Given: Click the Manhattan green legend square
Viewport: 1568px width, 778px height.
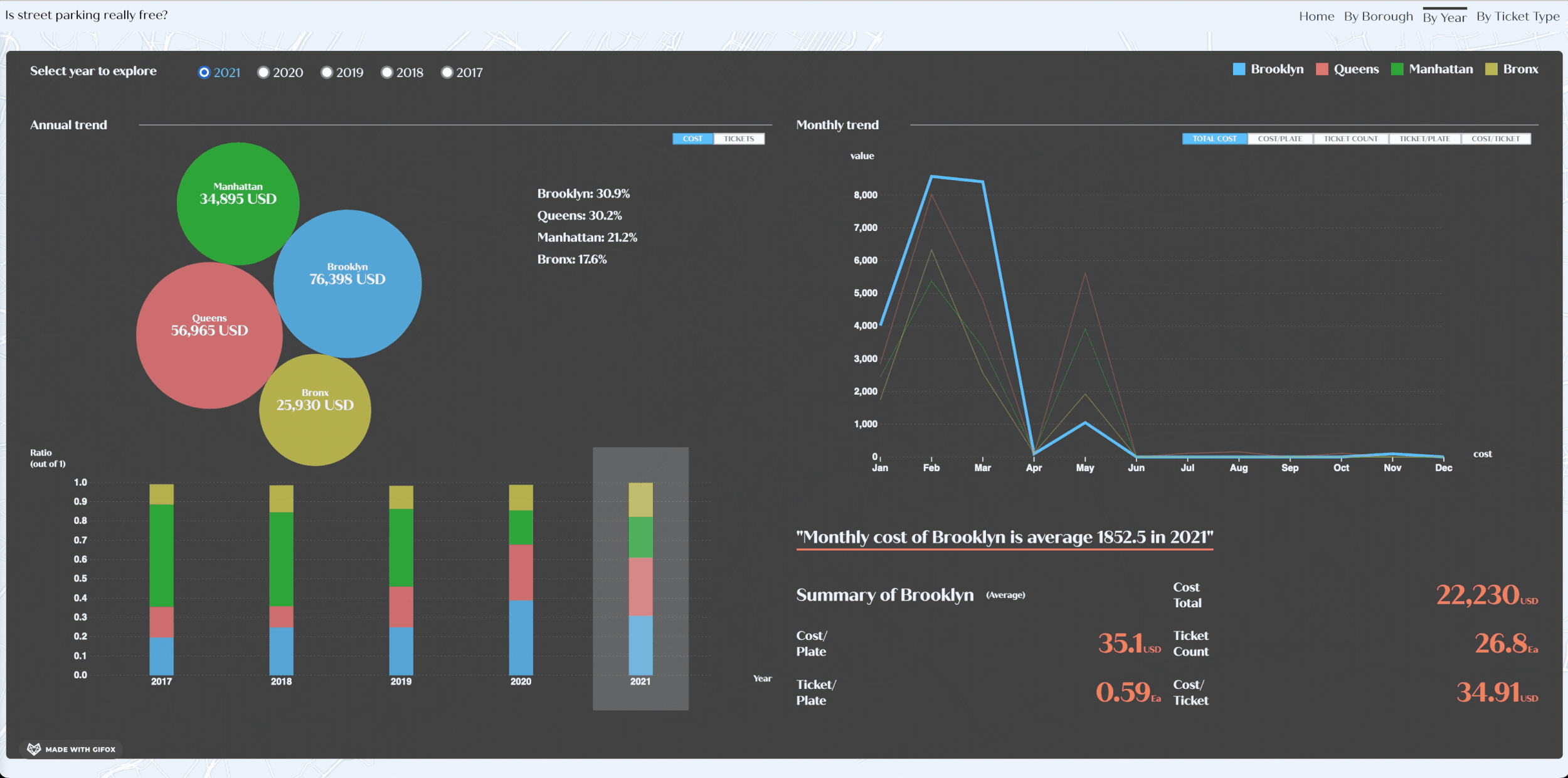Looking at the screenshot, I should click(x=1397, y=69).
